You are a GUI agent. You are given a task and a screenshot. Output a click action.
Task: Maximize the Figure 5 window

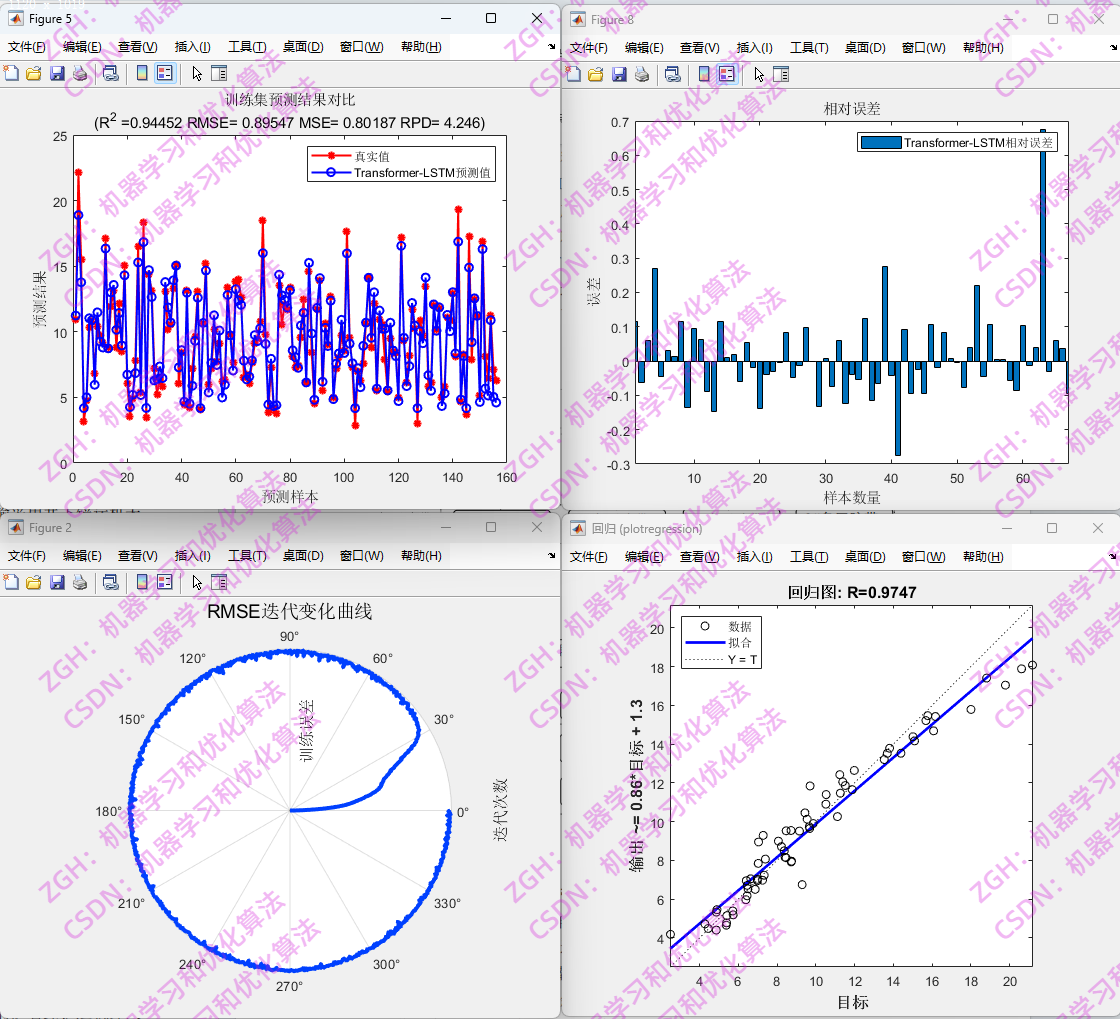(491, 18)
